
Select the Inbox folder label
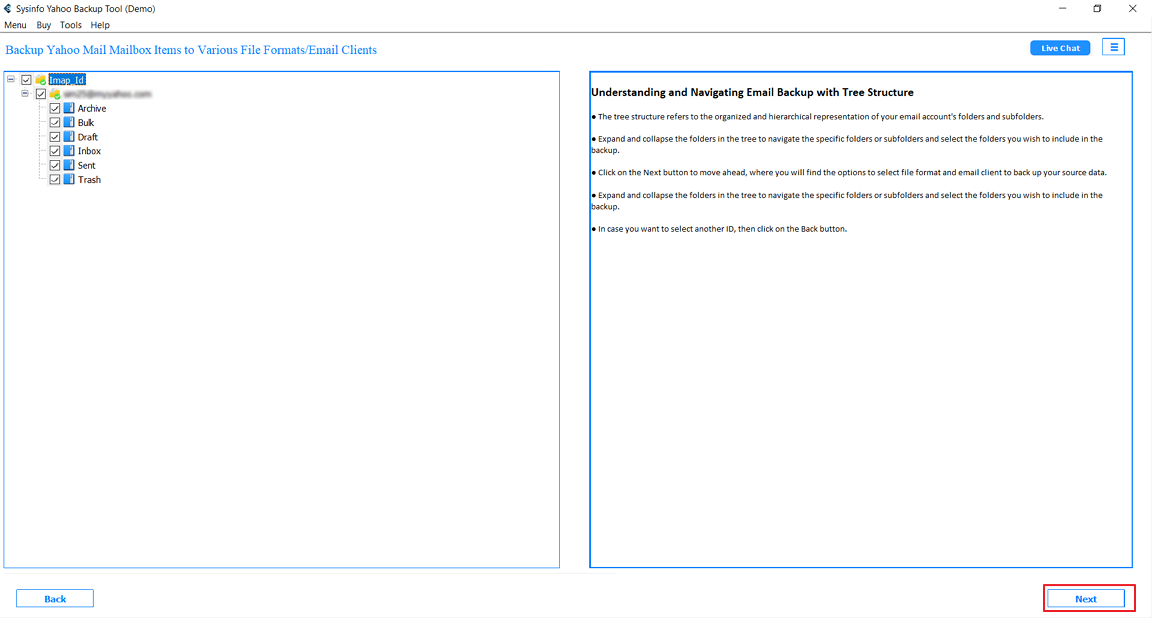tap(90, 151)
